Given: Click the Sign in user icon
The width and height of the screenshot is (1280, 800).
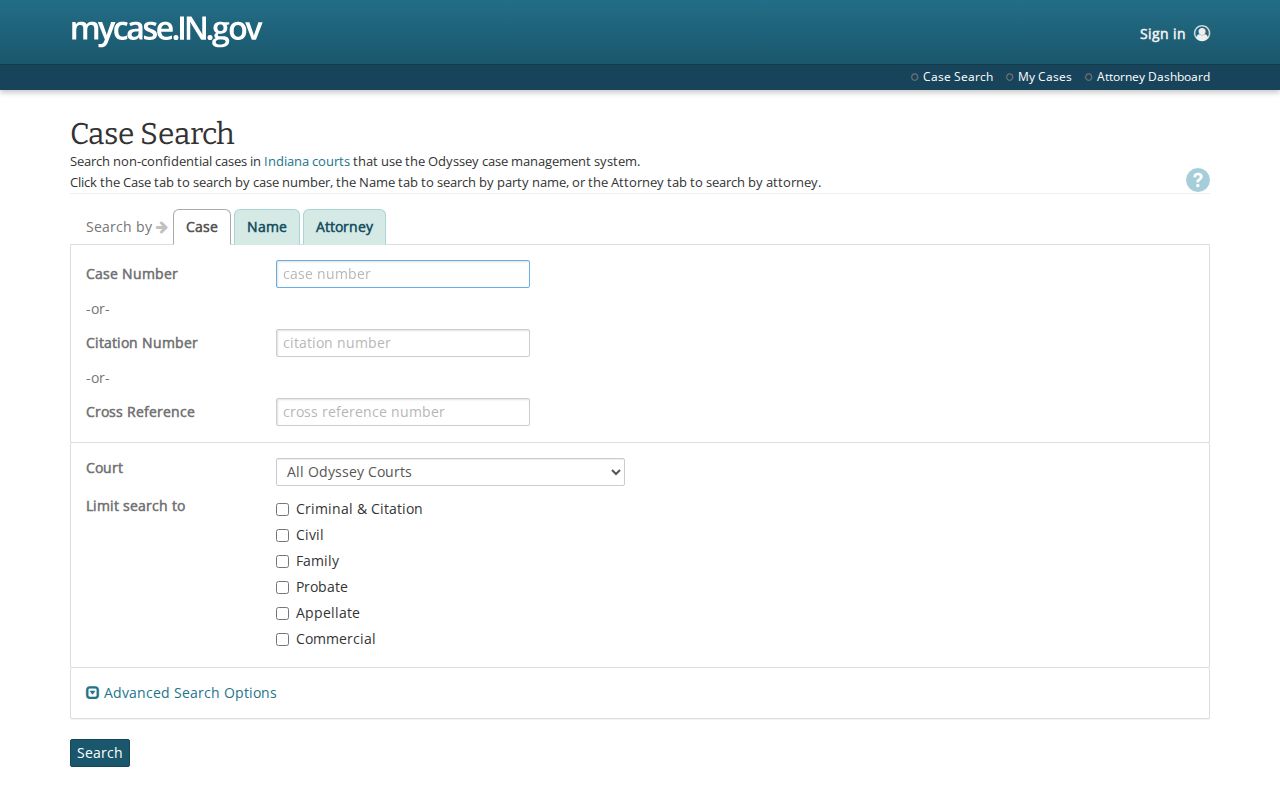Looking at the screenshot, I should 1202,33.
